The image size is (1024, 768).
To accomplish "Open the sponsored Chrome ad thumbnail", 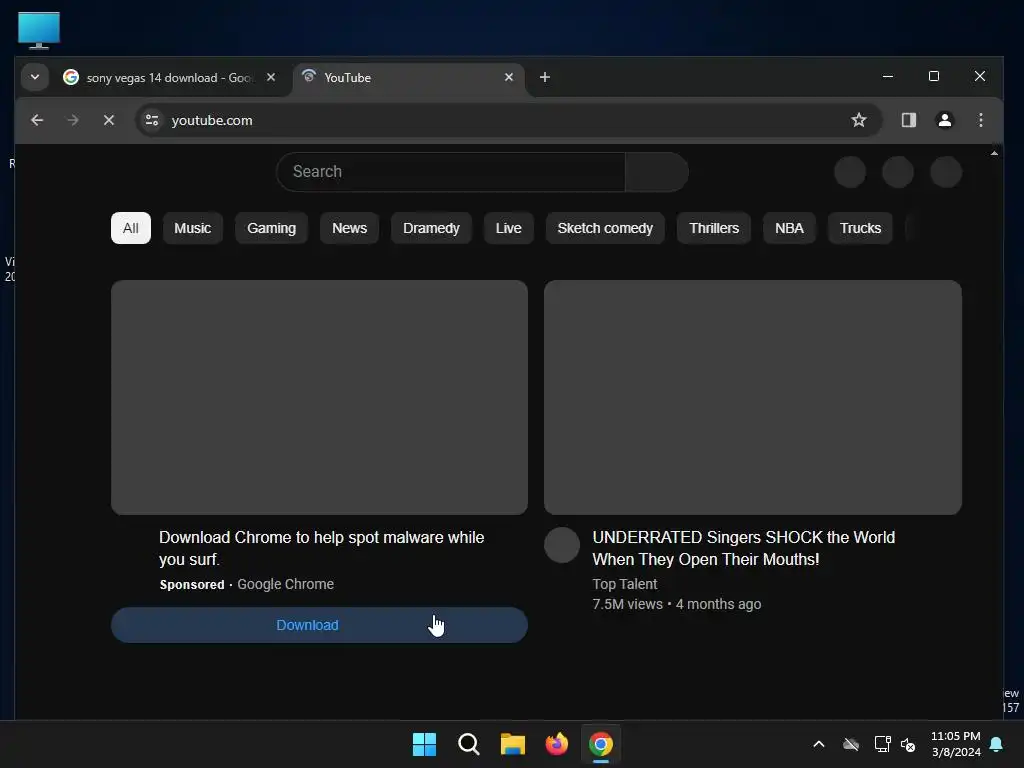I will (x=319, y=397).
